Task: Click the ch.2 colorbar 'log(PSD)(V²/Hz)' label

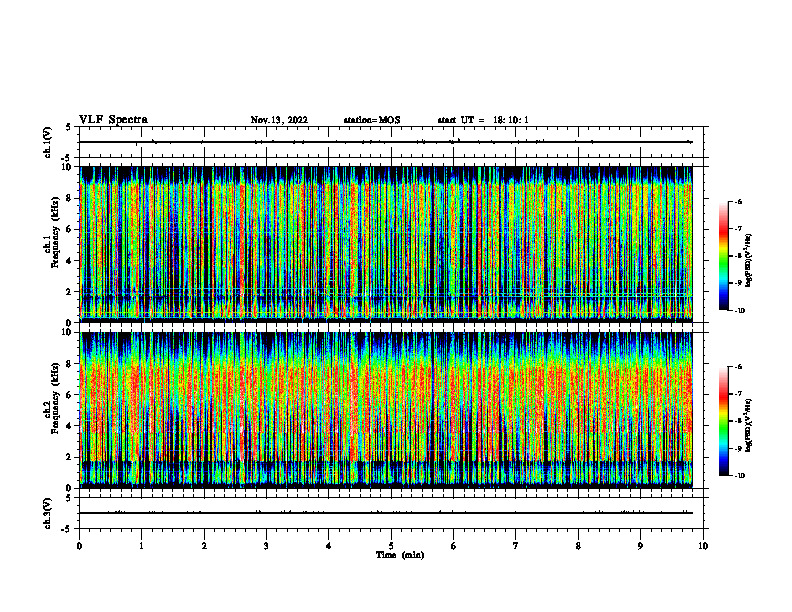Action: [749, 425]
